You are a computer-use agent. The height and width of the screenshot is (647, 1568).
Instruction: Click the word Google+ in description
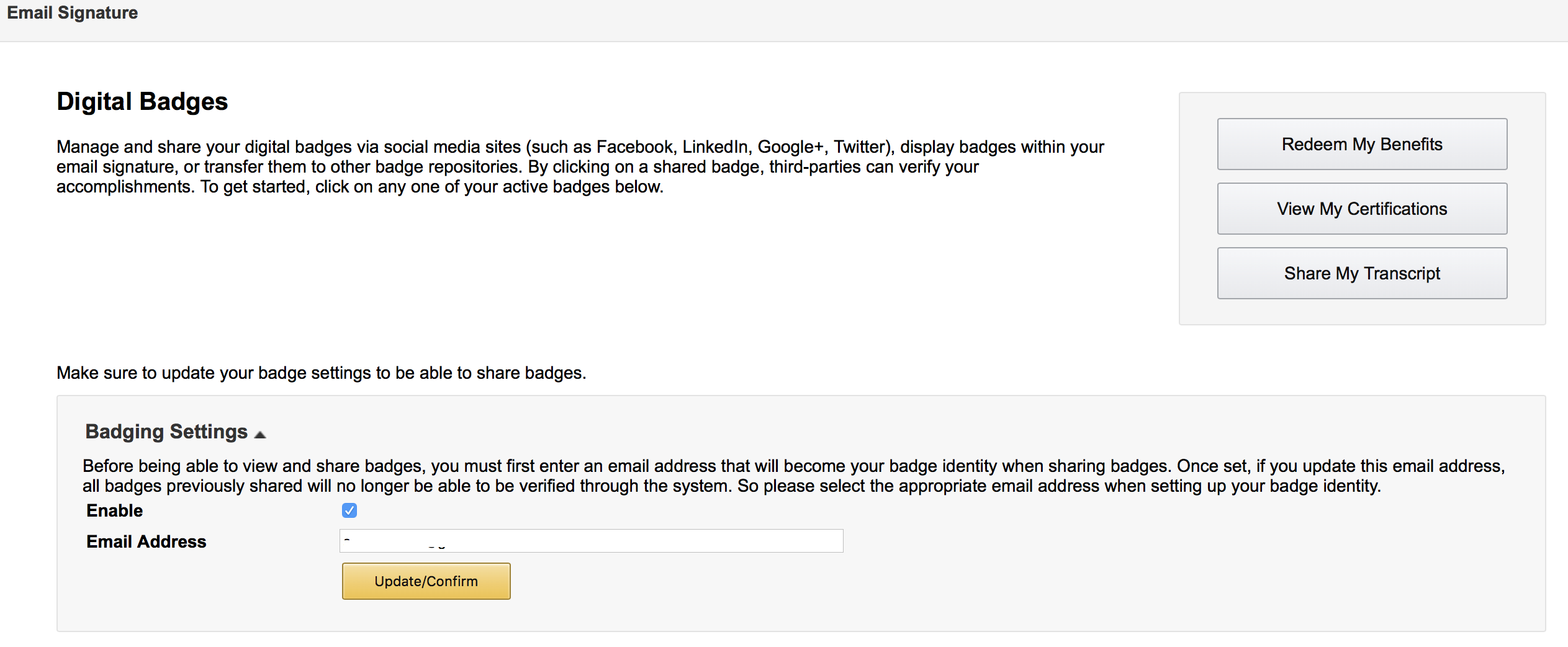click(790, 147)
